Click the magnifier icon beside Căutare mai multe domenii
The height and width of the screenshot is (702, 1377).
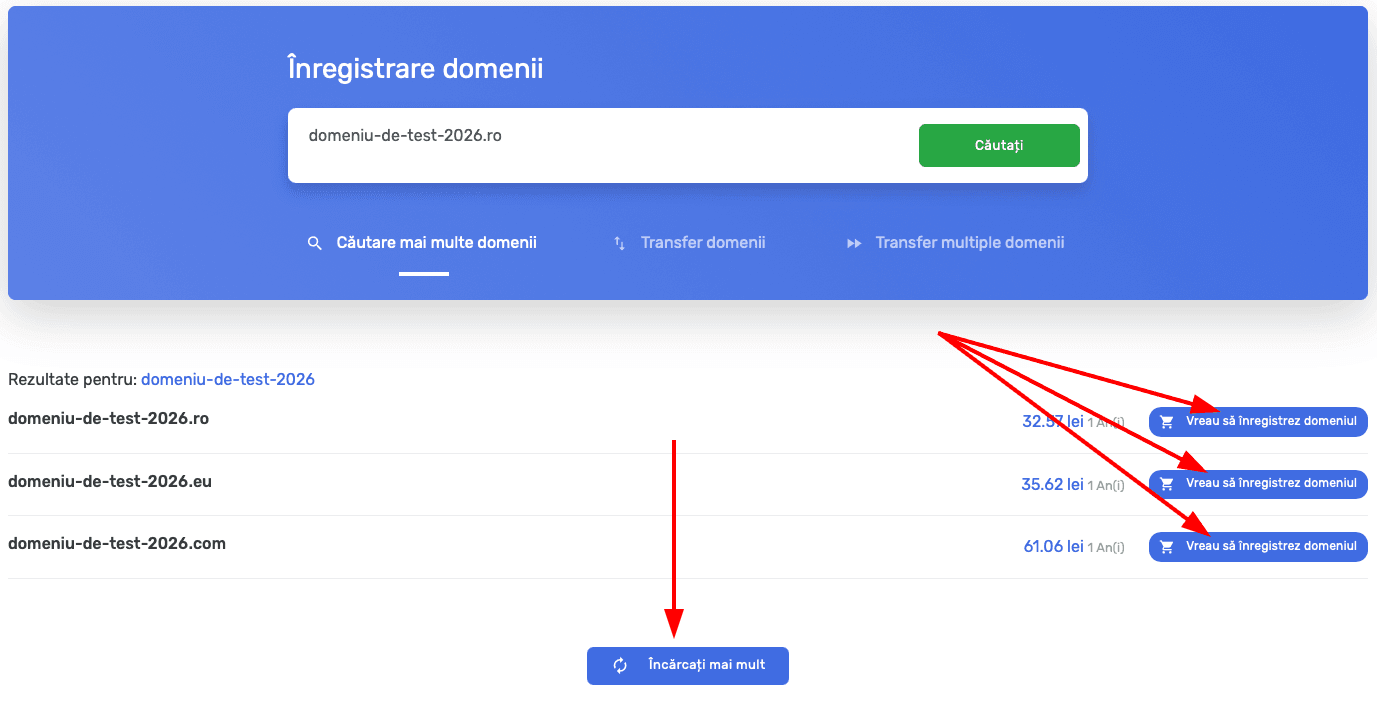(315, 243)
